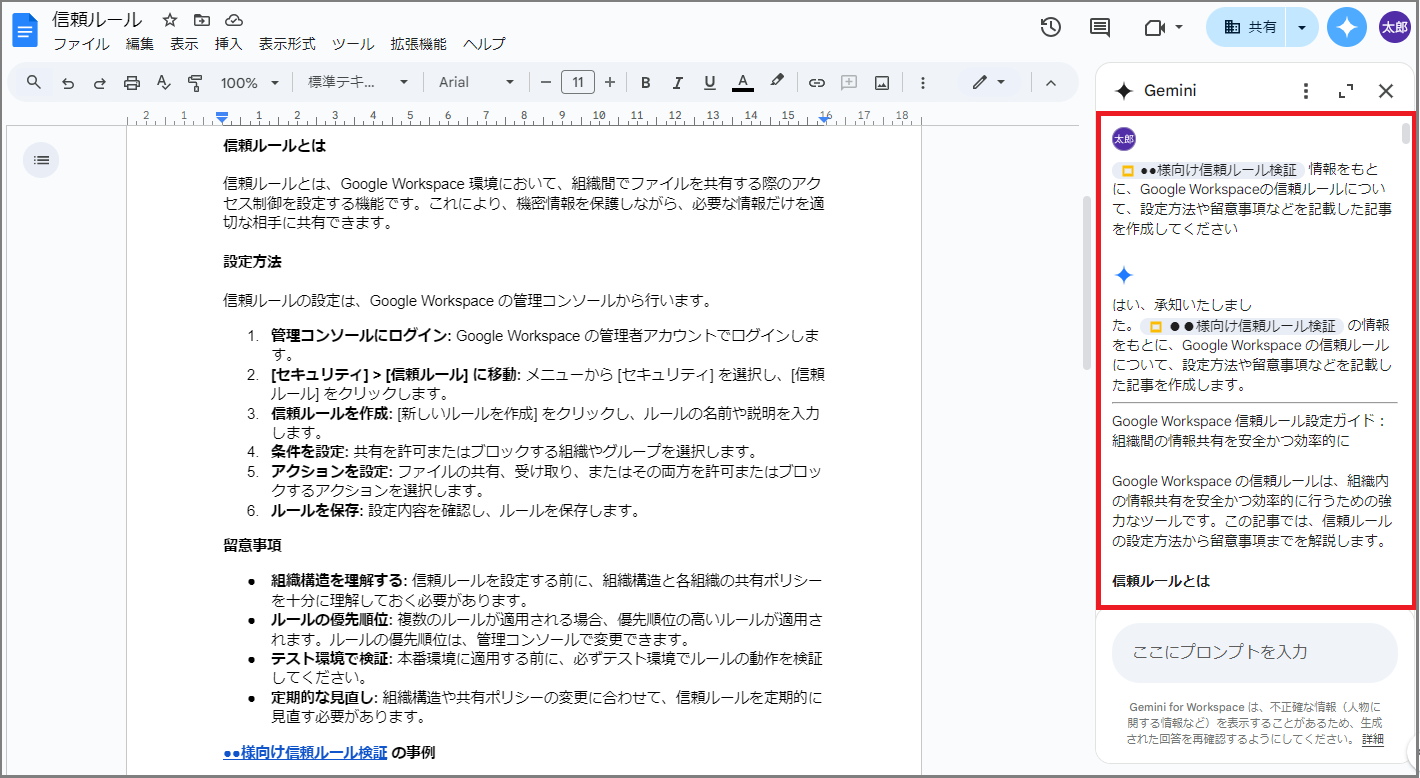Select the paint format tool
The height and width of the screenshot is (778, 1420).
click(195, 82)
